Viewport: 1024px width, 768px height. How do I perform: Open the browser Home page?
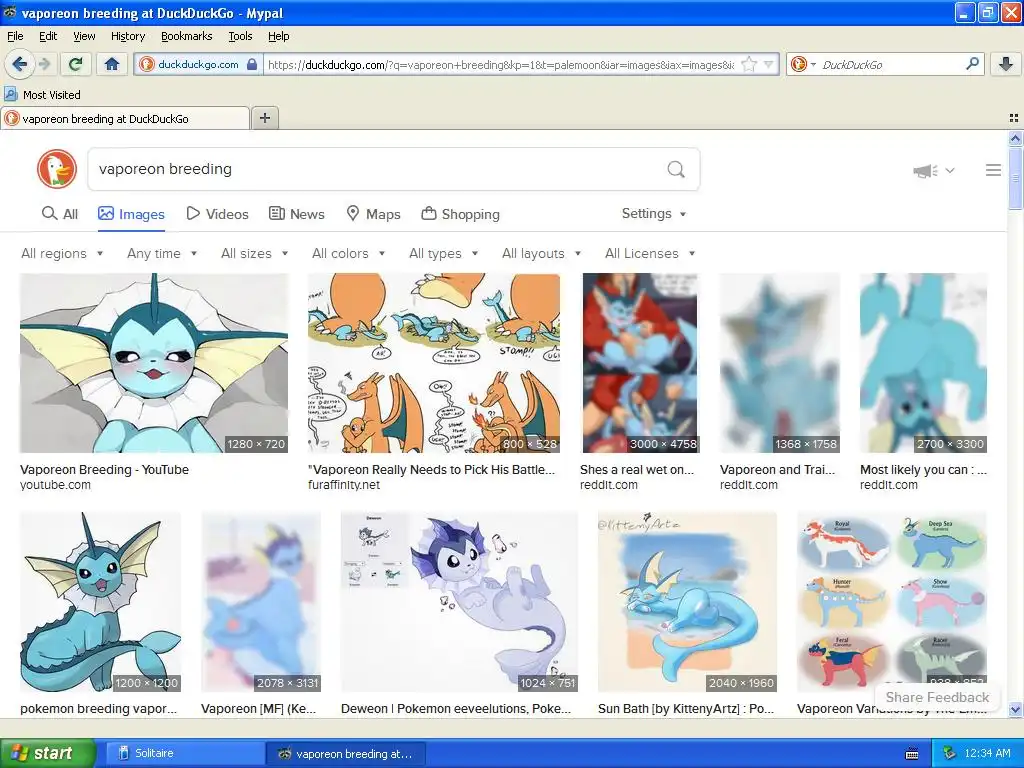[112, 64]
